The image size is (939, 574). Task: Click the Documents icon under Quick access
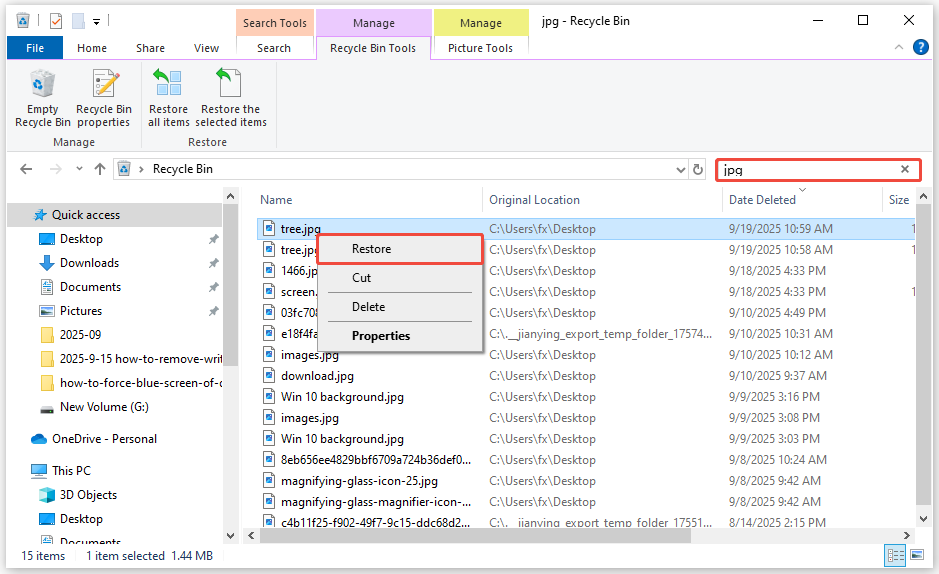point(47,287)
